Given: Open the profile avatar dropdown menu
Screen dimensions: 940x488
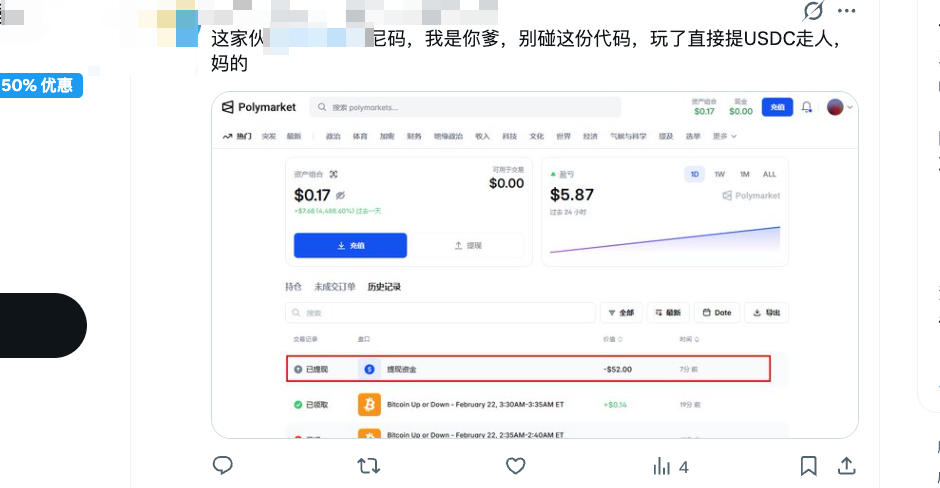Looking at the screenshot, I should [838, 107].
